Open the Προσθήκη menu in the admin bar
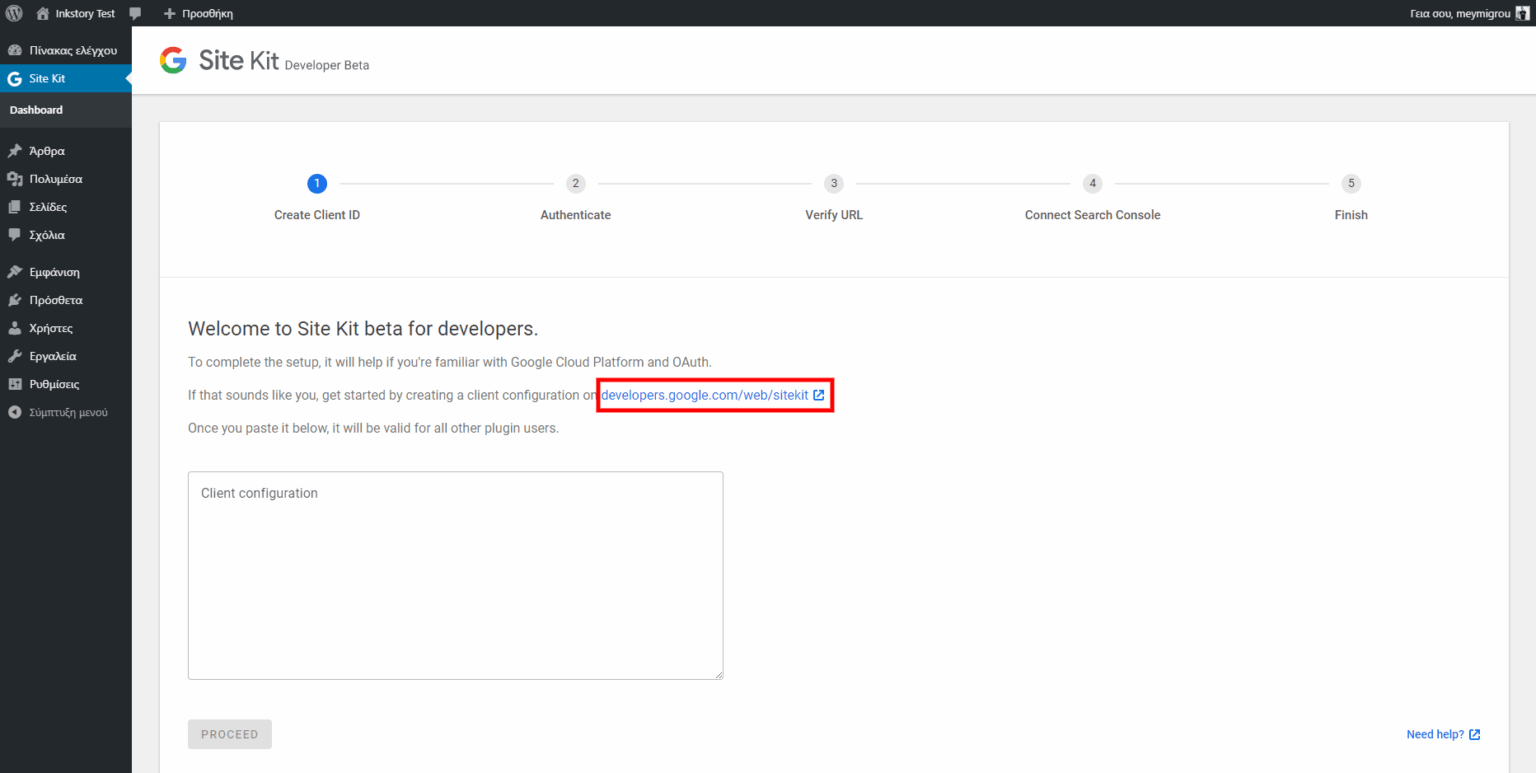 point(197,13)
